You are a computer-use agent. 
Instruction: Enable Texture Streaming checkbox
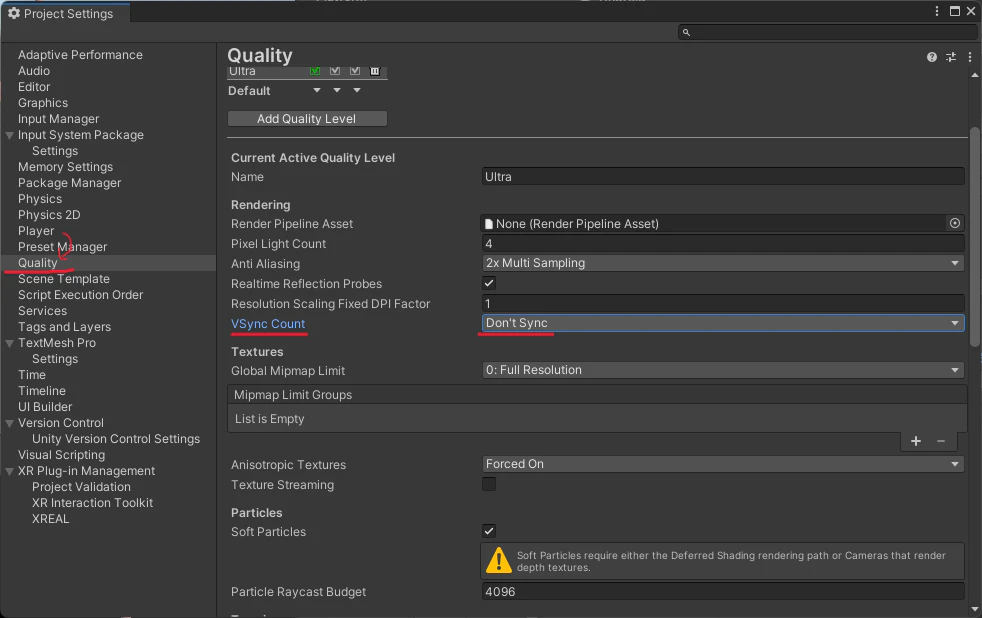(x=489, y=484)
